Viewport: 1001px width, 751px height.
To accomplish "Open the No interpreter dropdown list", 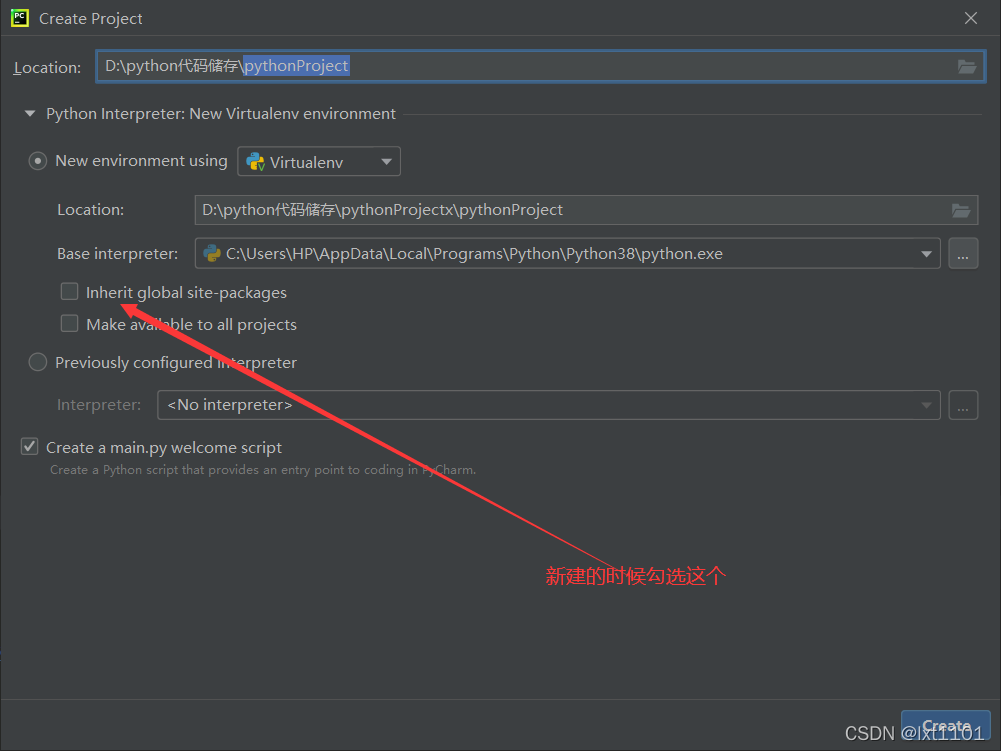I will tap(926, 404).
